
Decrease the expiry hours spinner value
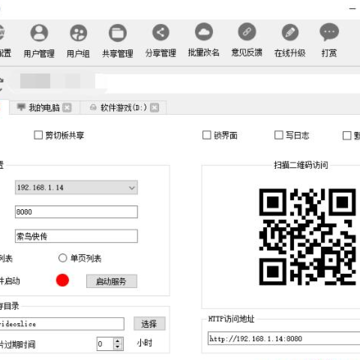tap(117, 347)
